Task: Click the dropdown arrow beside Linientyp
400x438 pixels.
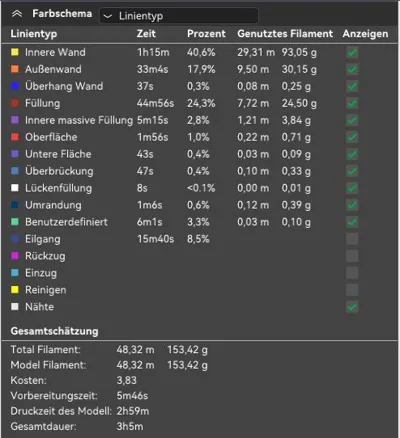Action: [x=107, y=16]
